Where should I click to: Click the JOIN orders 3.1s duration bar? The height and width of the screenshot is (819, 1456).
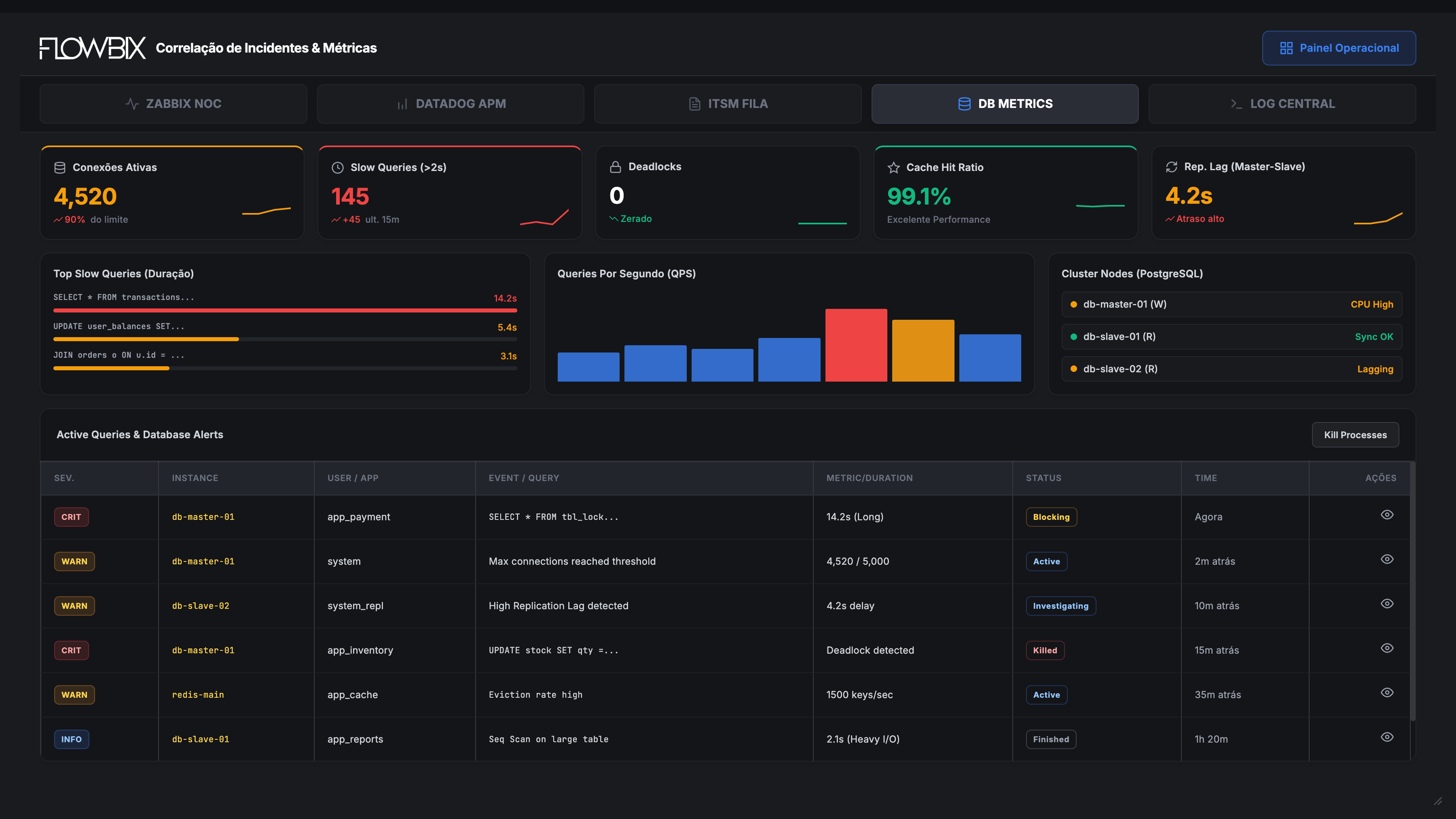pos(111,368)
